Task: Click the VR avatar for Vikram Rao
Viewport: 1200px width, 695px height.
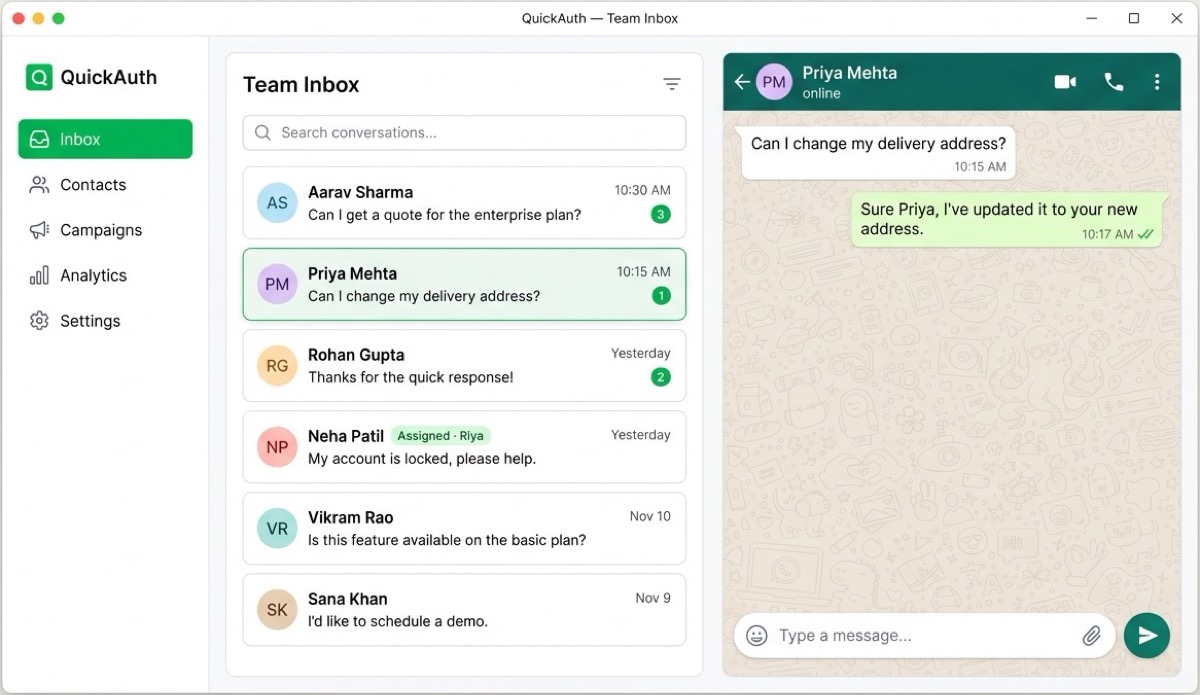Action: (277, 528)
